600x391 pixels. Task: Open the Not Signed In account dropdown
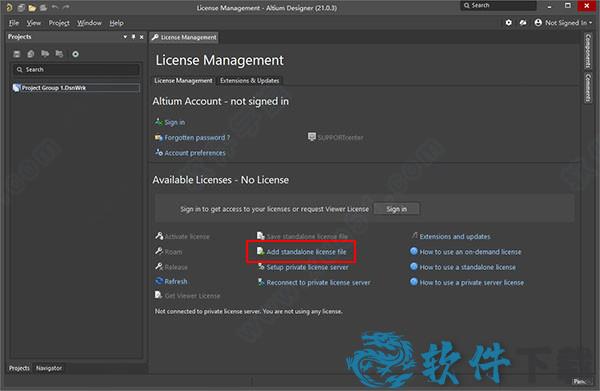pyautogui.click(x=563, y=23)
